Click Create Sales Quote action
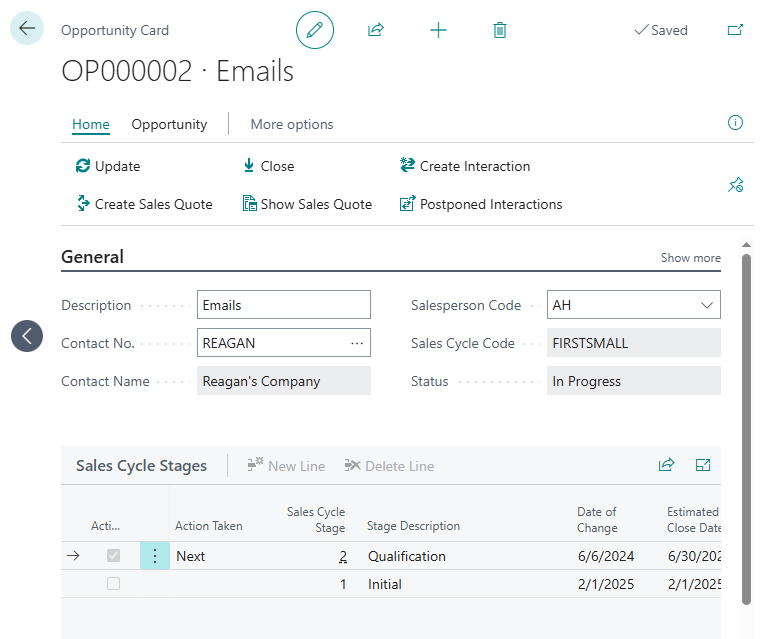Viewport: 762px width, 639px height. (x=144, y=204)
